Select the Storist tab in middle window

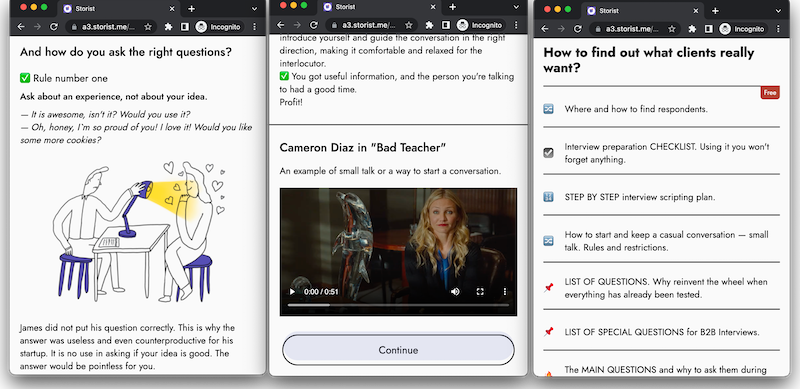click(380, 7)
